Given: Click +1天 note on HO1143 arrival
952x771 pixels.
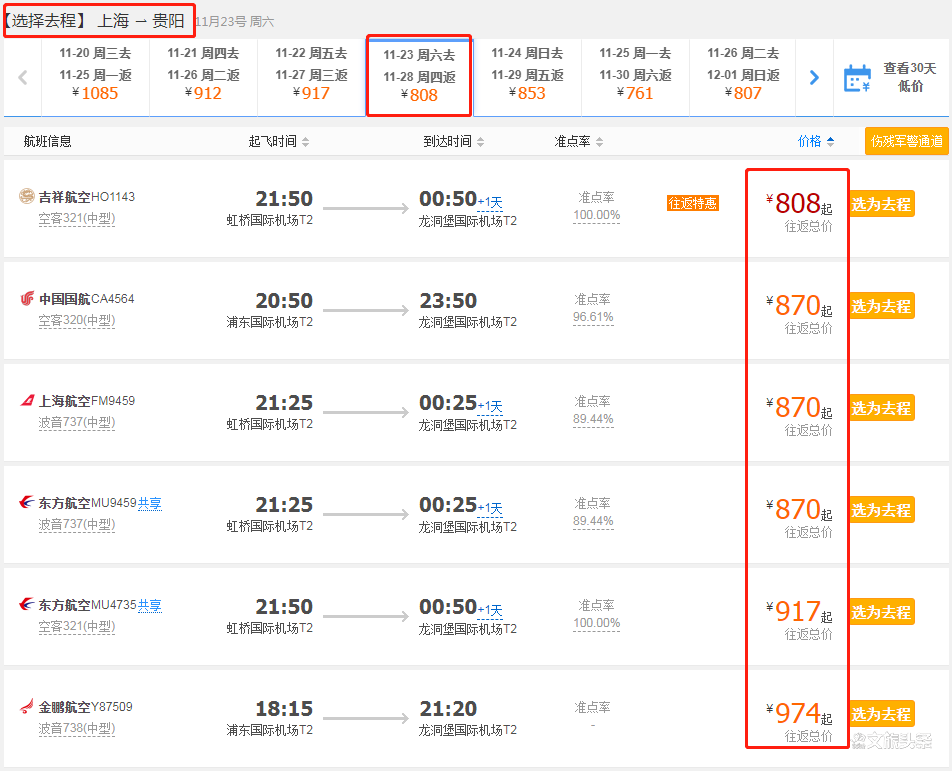Looking at the screenshot, I should pos(490,202).
